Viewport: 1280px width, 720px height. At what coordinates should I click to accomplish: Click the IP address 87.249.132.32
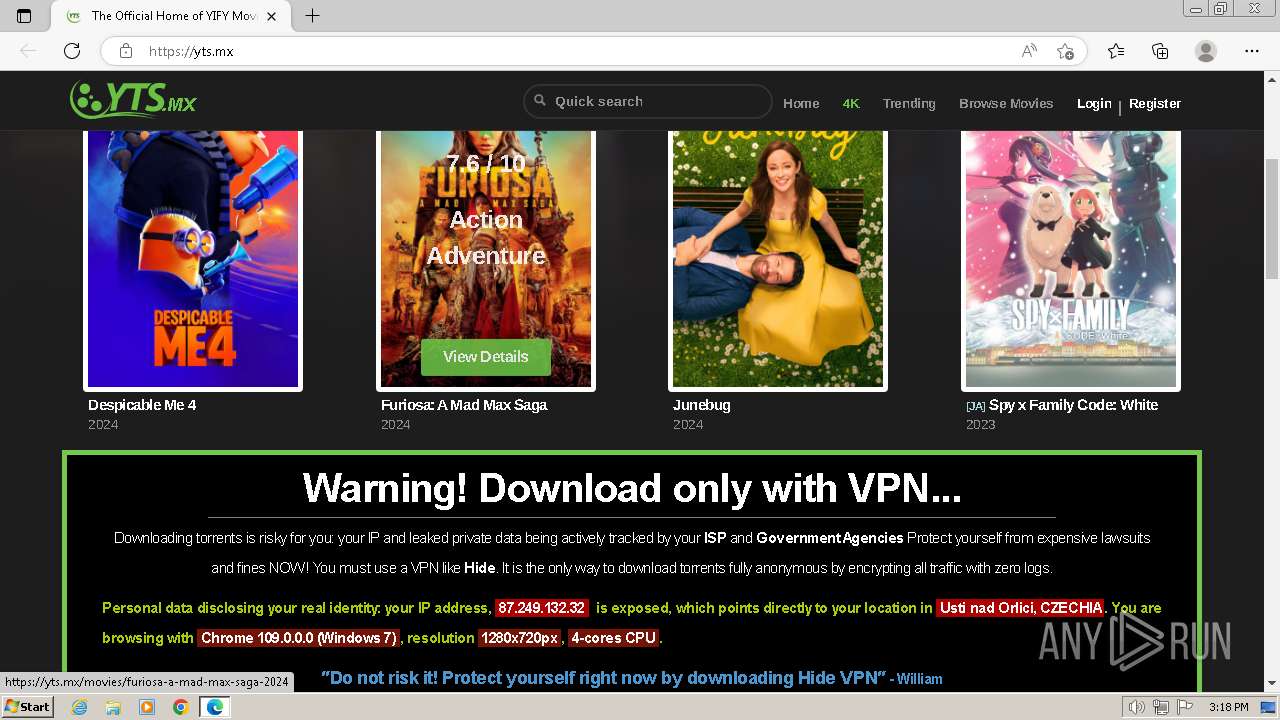[x=542, y=608]
